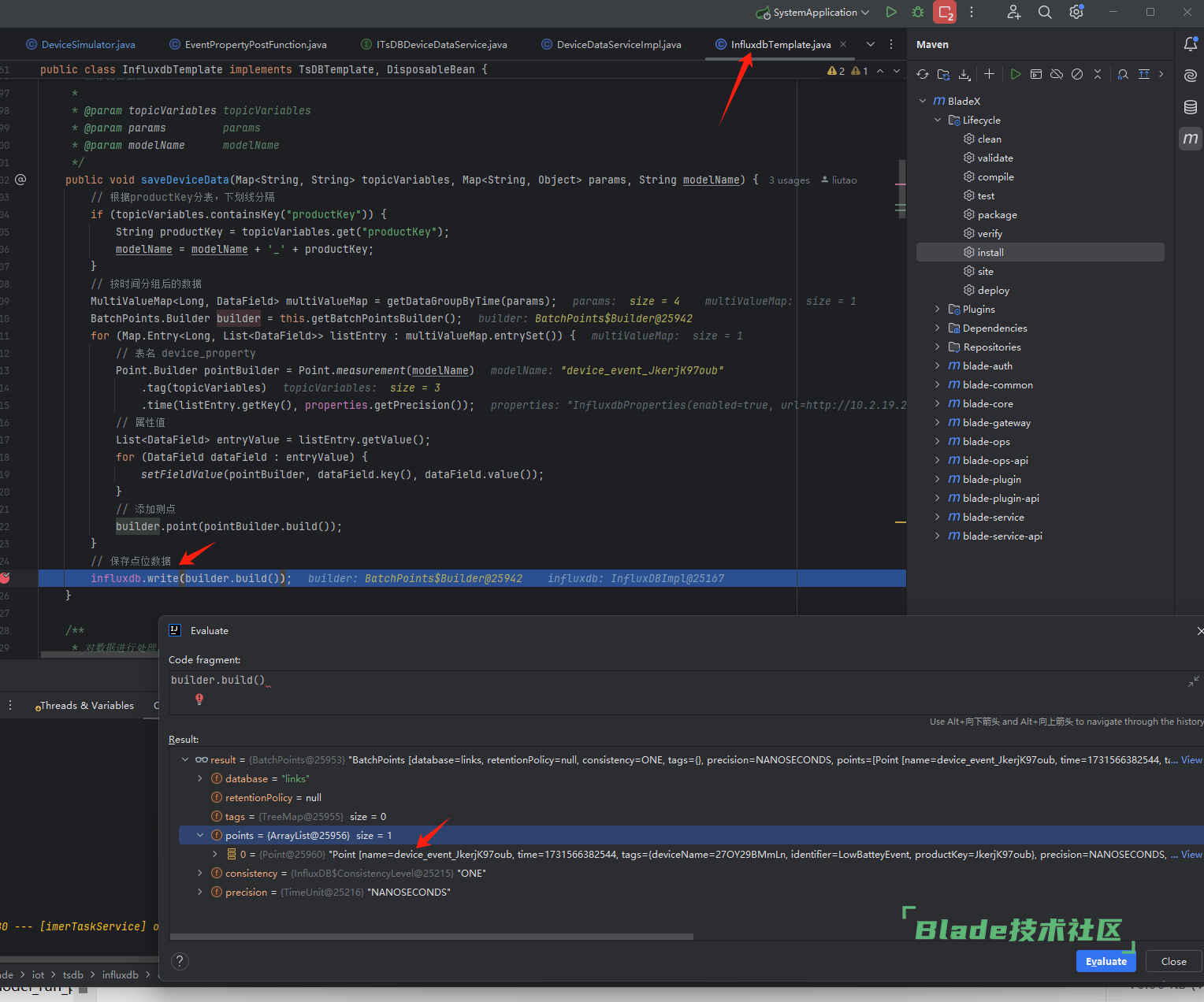Open SystemApplication run configuration dropdown
The image size is (1204, 1002).
click(813, 12)
